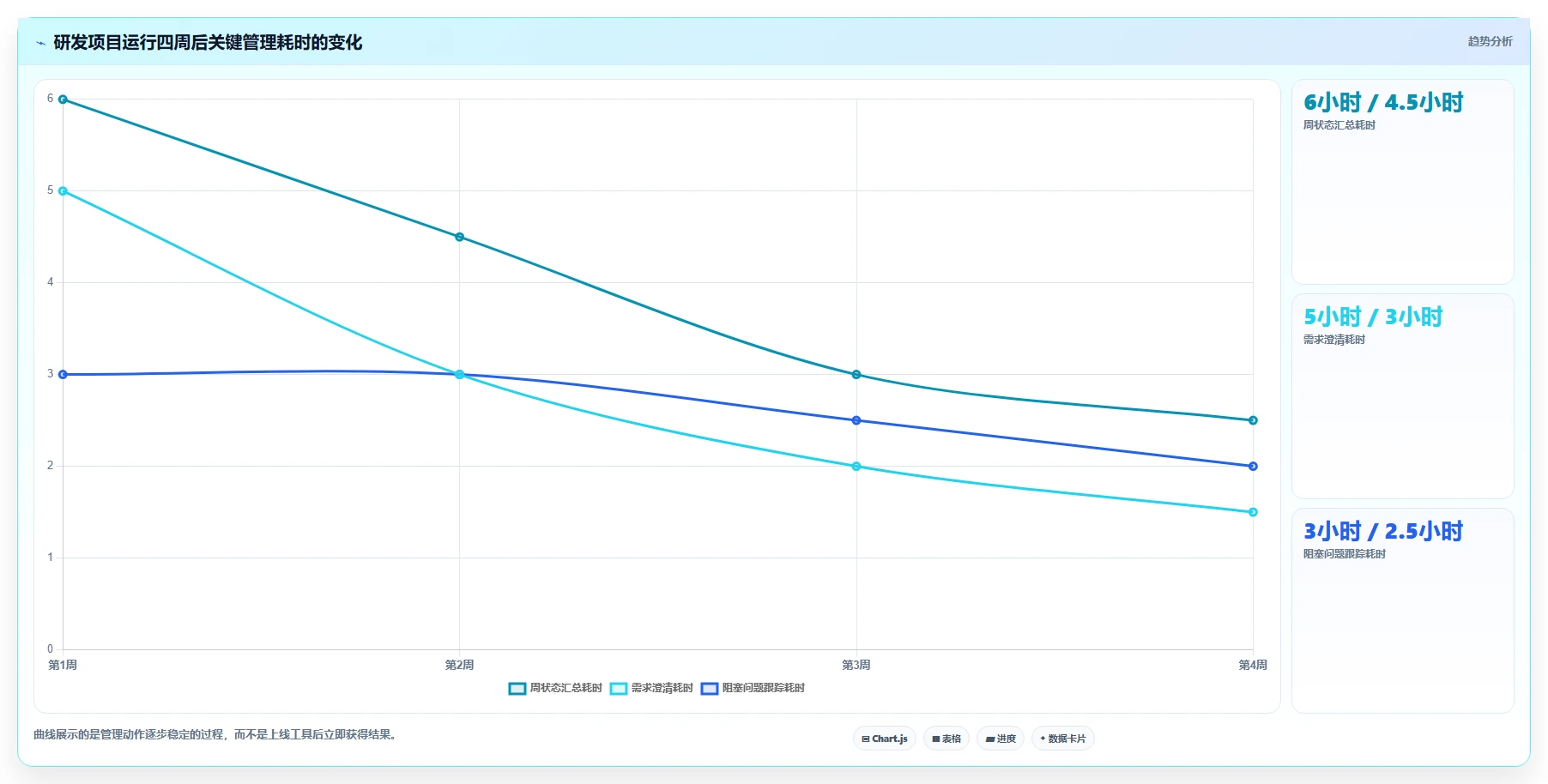
Task: Click the 第3周 x-axis label
Action: point(856,665)
